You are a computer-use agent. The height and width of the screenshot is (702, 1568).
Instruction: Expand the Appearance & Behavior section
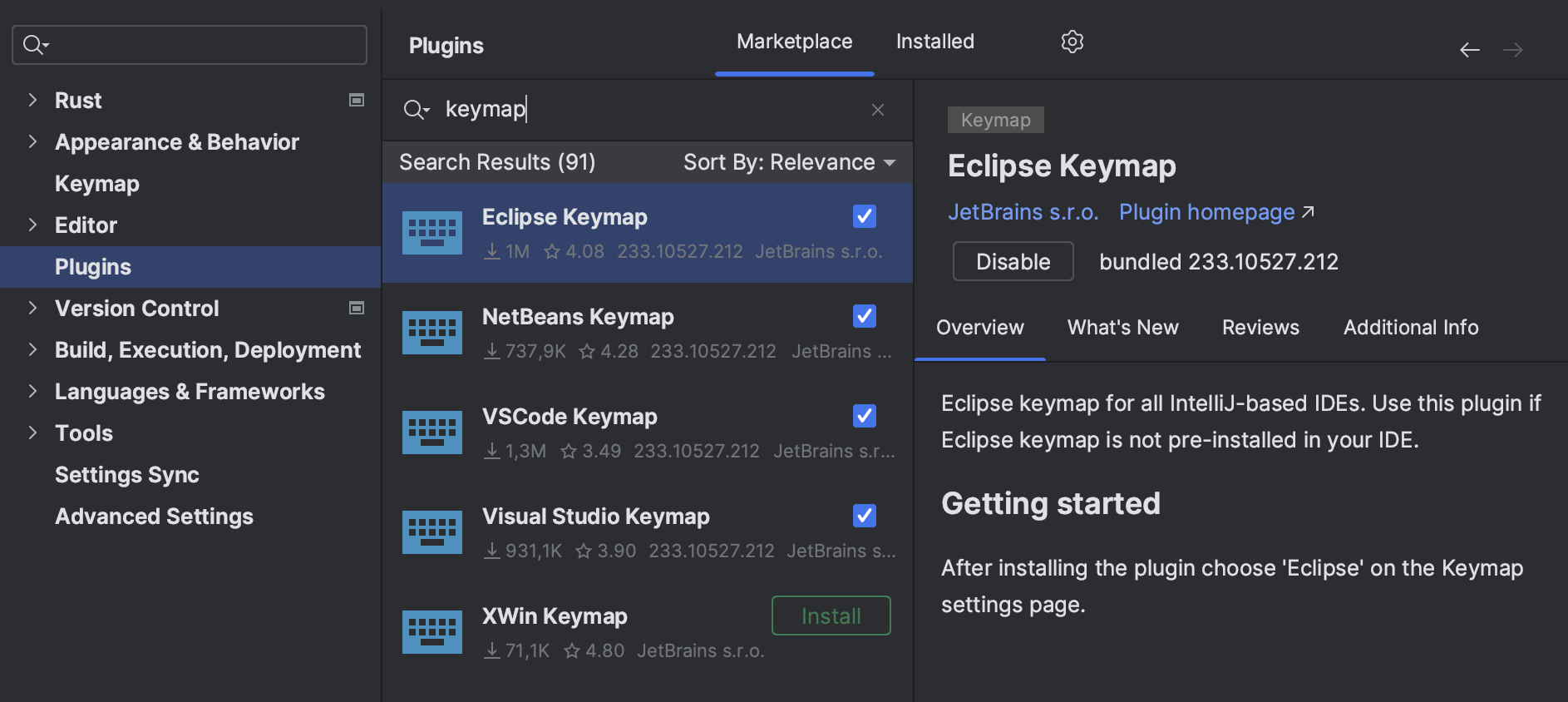[x=32, y=141]
